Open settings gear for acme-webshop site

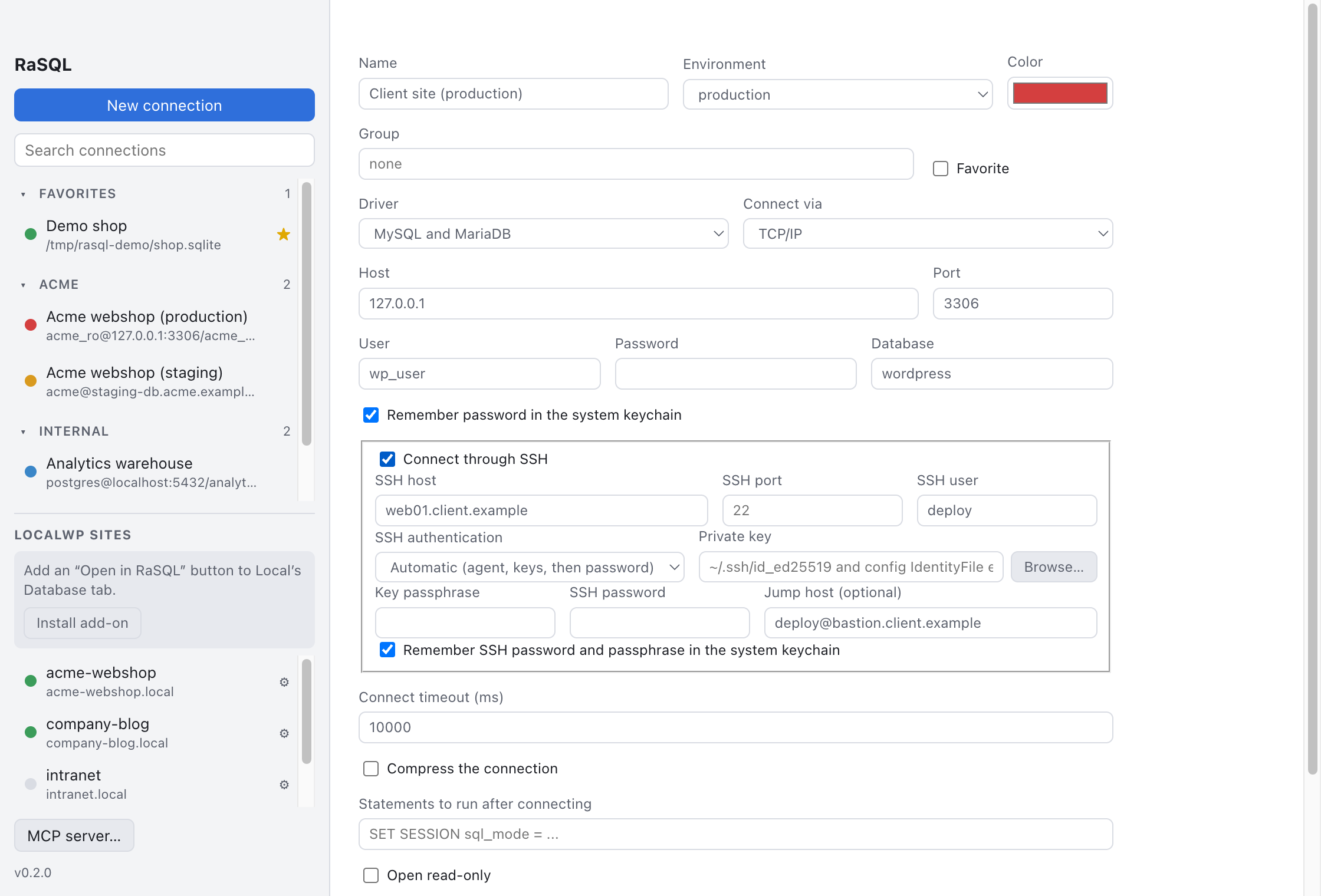click(284, 682)
